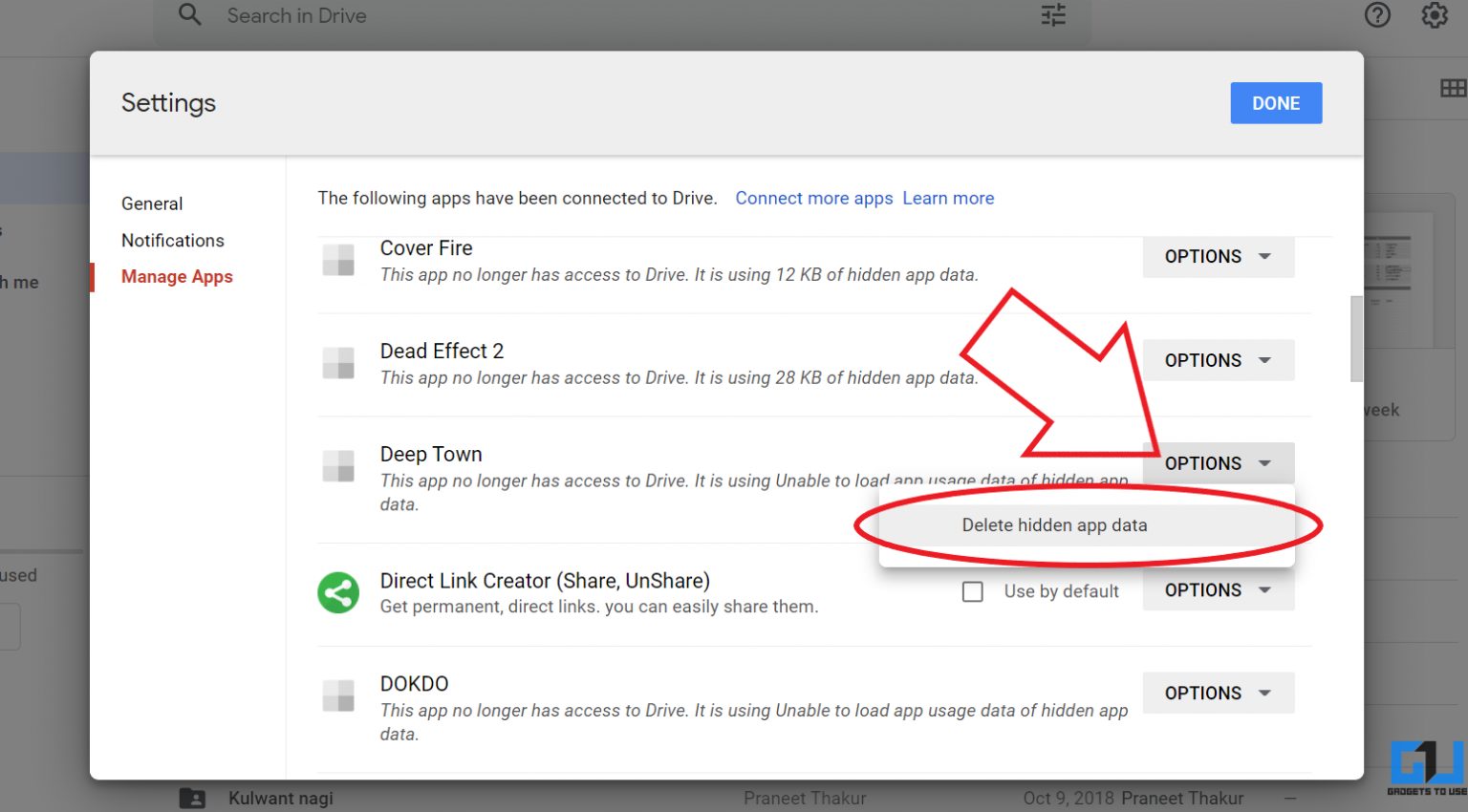Collapse OPTIONS dropdown for Deep Town
The width and height of the screenshot is (1468, 812).
[1219, 463]
